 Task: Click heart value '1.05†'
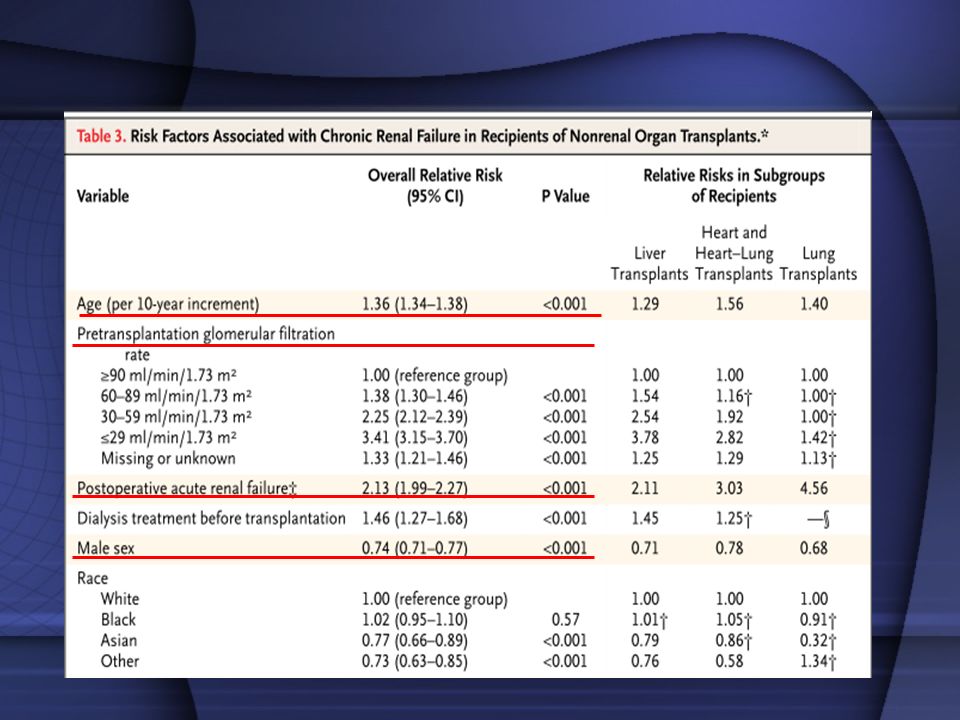click(734, 620)
